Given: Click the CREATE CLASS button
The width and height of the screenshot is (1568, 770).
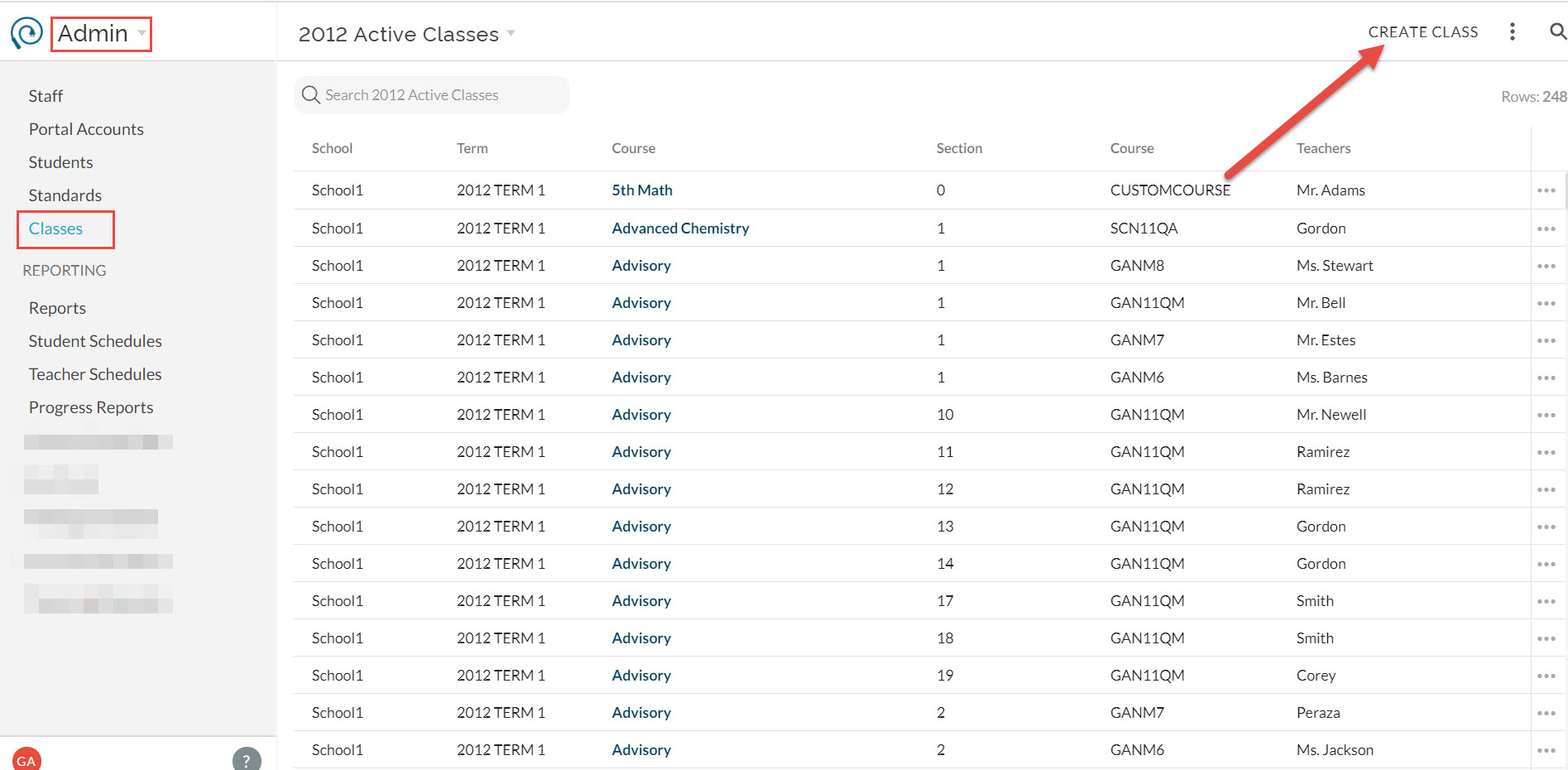Looking at the screenshot, I should click(x=1422, y=32).
